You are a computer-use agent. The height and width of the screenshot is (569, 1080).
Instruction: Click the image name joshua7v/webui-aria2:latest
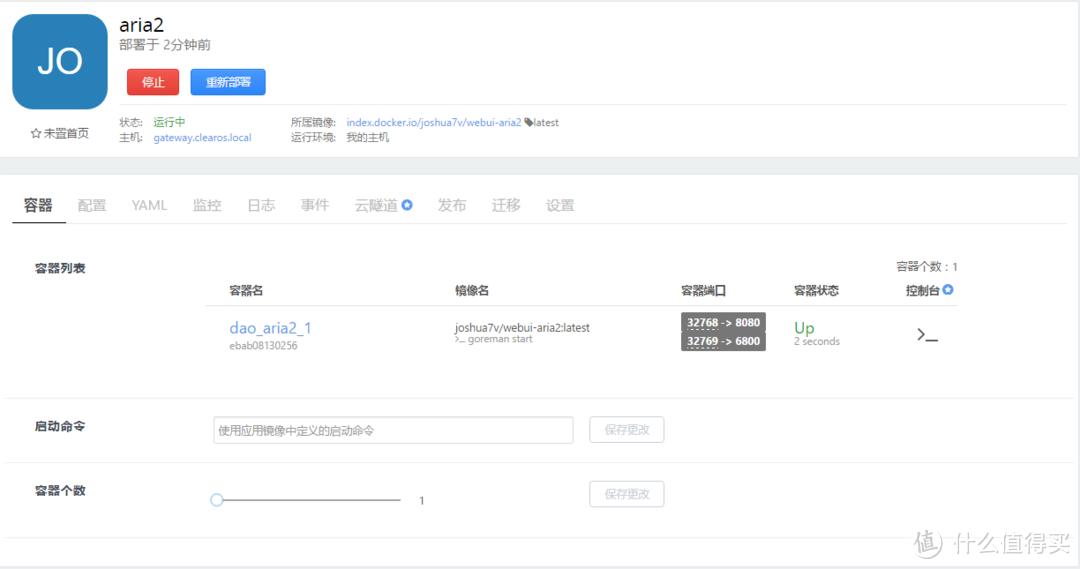pyautogui.click(x=522, y=328)
